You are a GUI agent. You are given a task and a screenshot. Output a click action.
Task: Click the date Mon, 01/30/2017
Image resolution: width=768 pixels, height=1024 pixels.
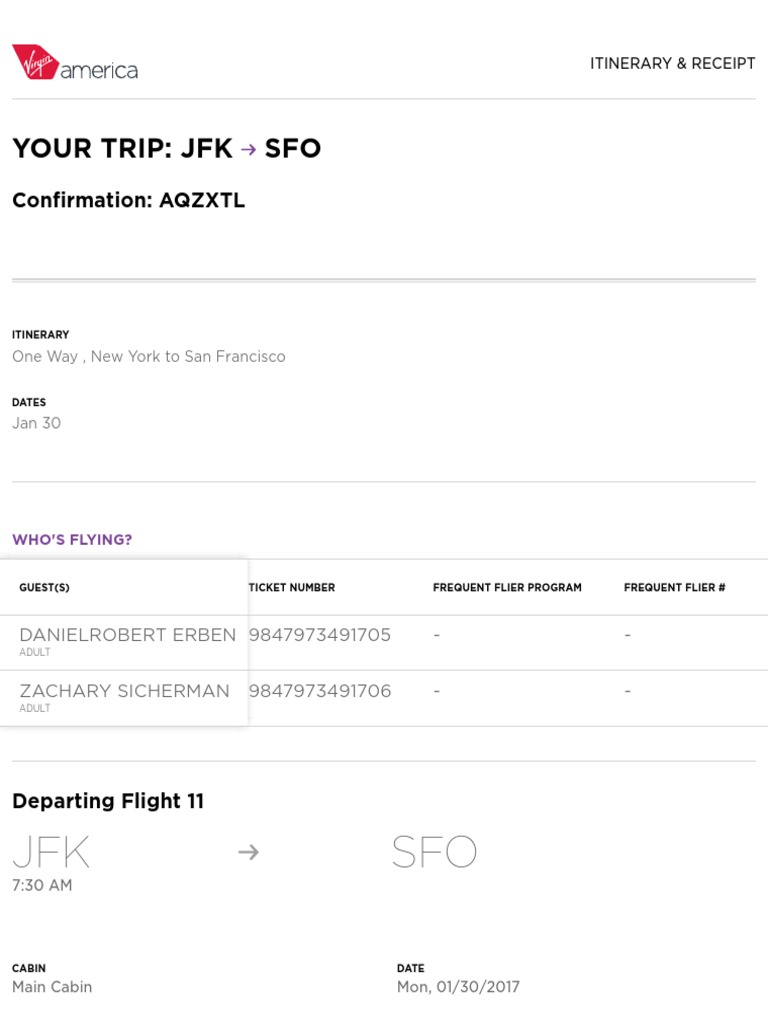tap(458, 987)
